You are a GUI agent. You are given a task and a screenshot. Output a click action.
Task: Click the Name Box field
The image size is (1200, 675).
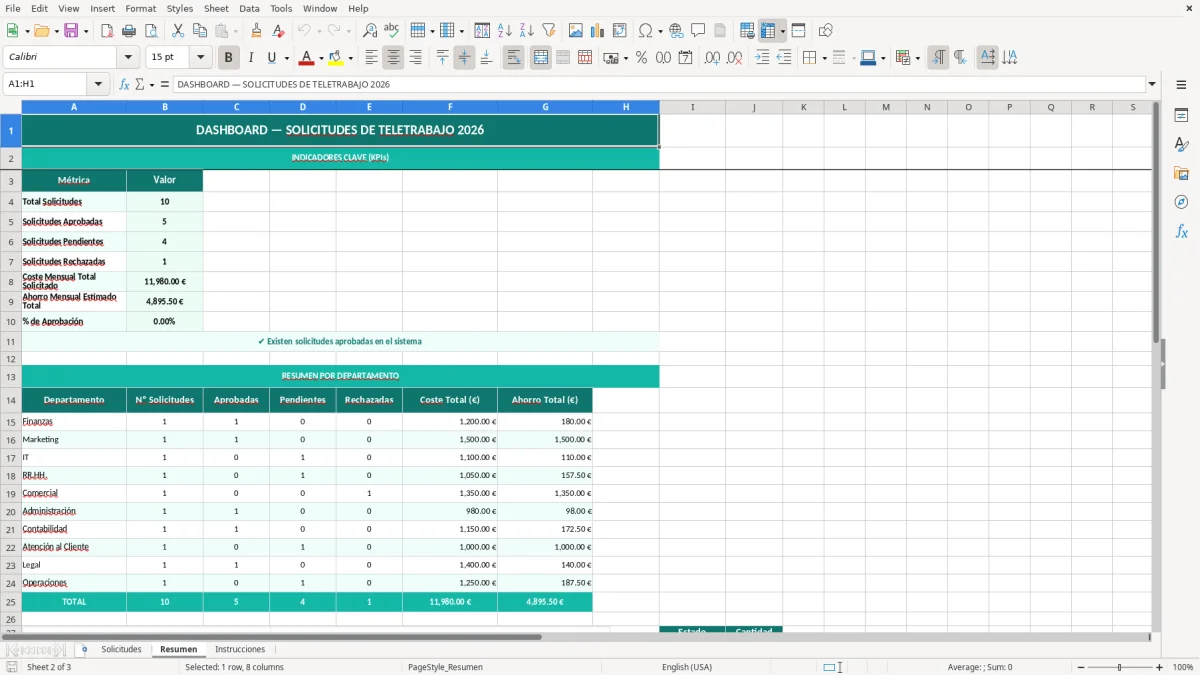tap(46, 85)
